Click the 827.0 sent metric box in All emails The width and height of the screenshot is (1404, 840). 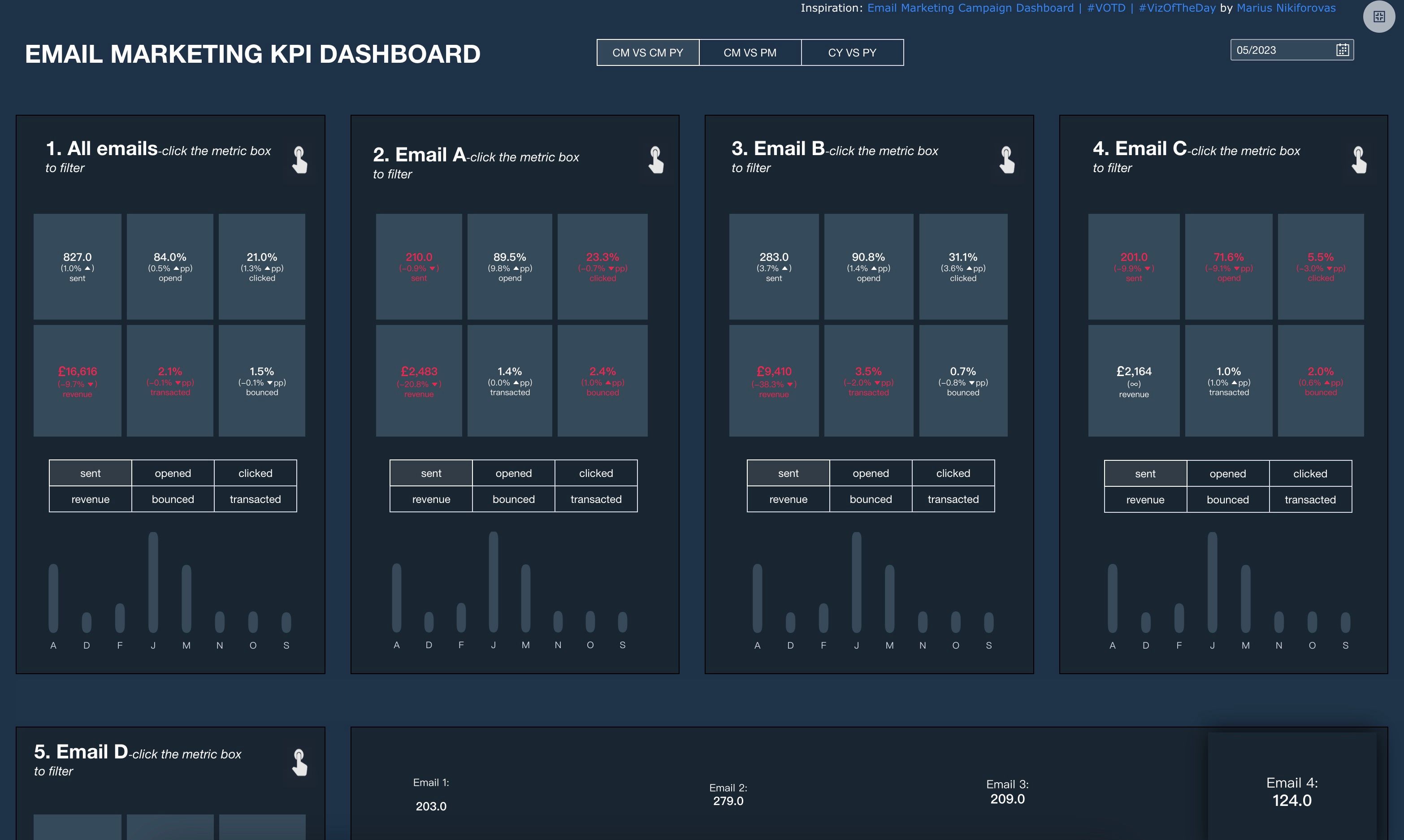[x=78, y=267]
